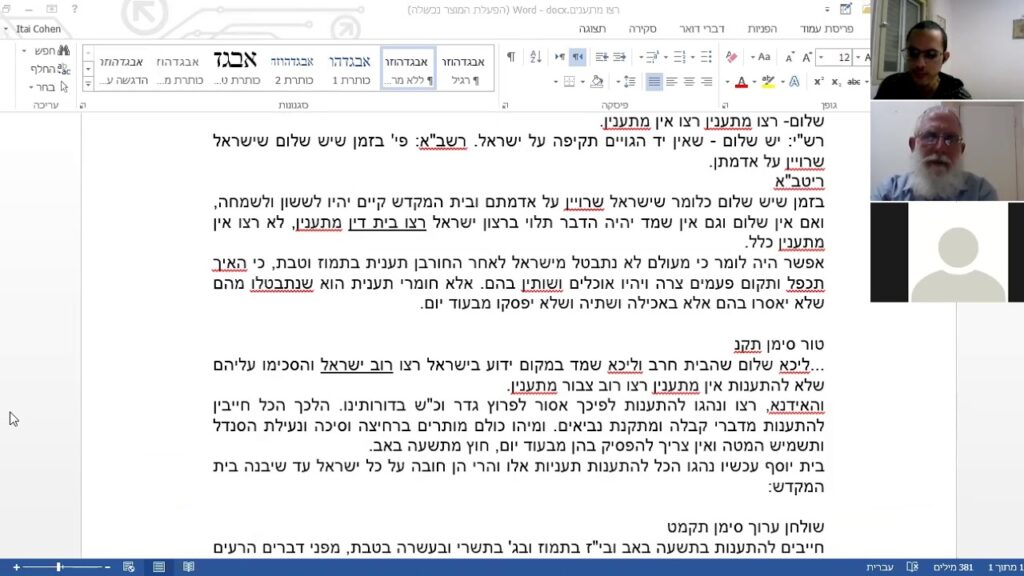
Task: Click the yellow text highlight color
Action: tap(768, 82)
